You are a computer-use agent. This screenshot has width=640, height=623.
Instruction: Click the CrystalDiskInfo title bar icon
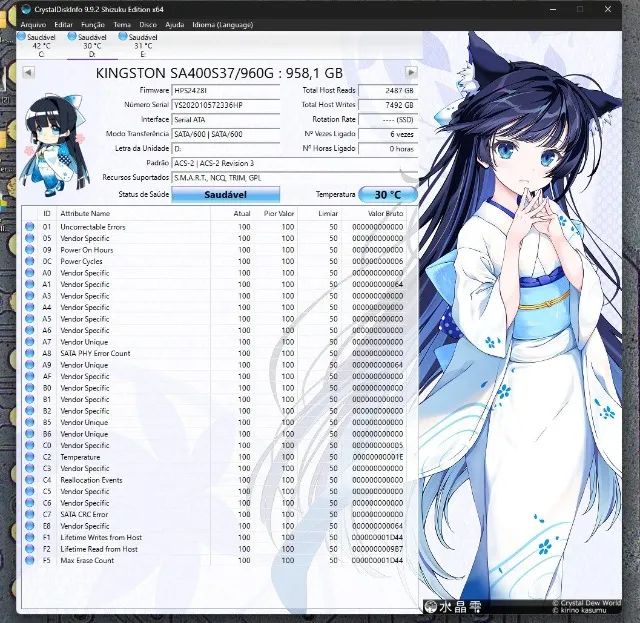(x=26, y=9)
